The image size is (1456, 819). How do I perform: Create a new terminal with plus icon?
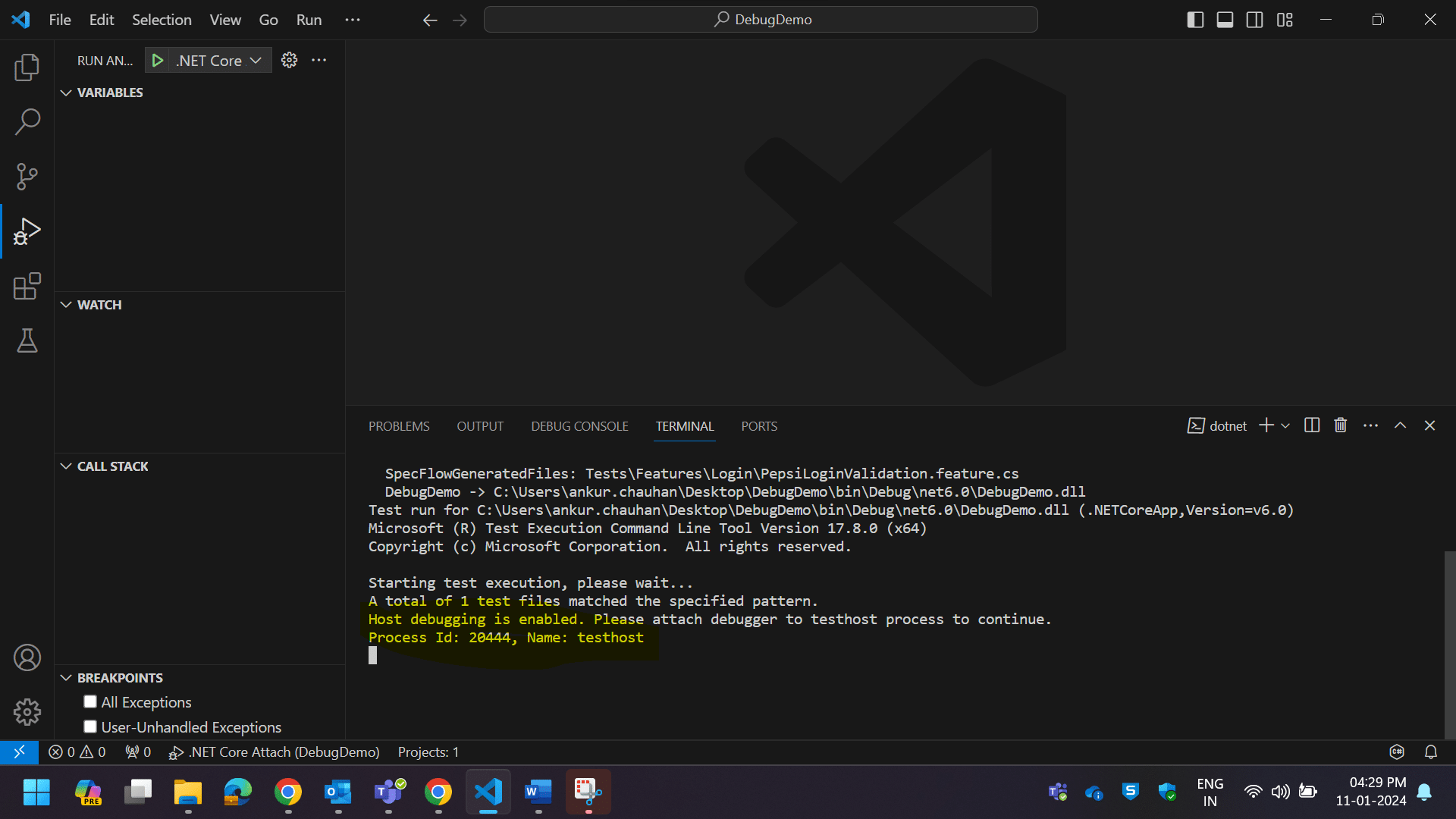[x=1266, y=425]
